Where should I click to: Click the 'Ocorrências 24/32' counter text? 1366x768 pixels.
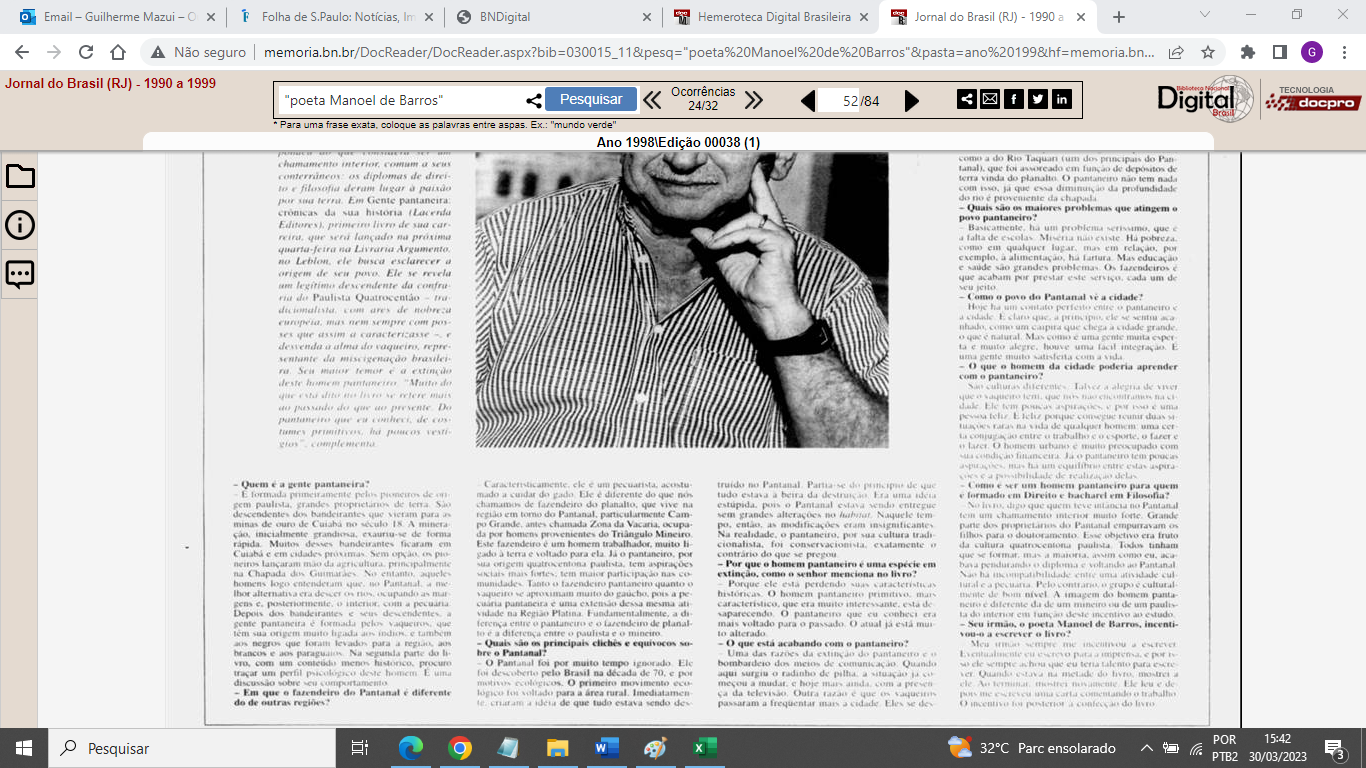tap(703, 99)
